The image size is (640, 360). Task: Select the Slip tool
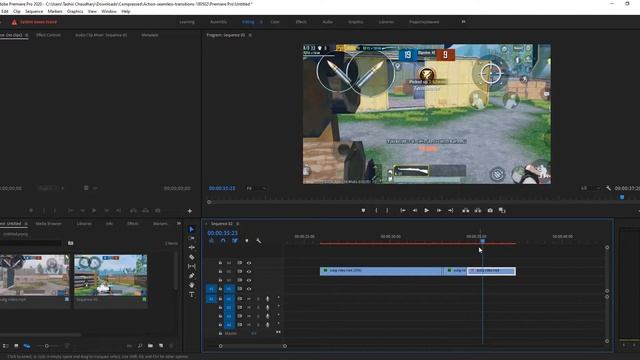pyautogui.click(x=191, y=267)
